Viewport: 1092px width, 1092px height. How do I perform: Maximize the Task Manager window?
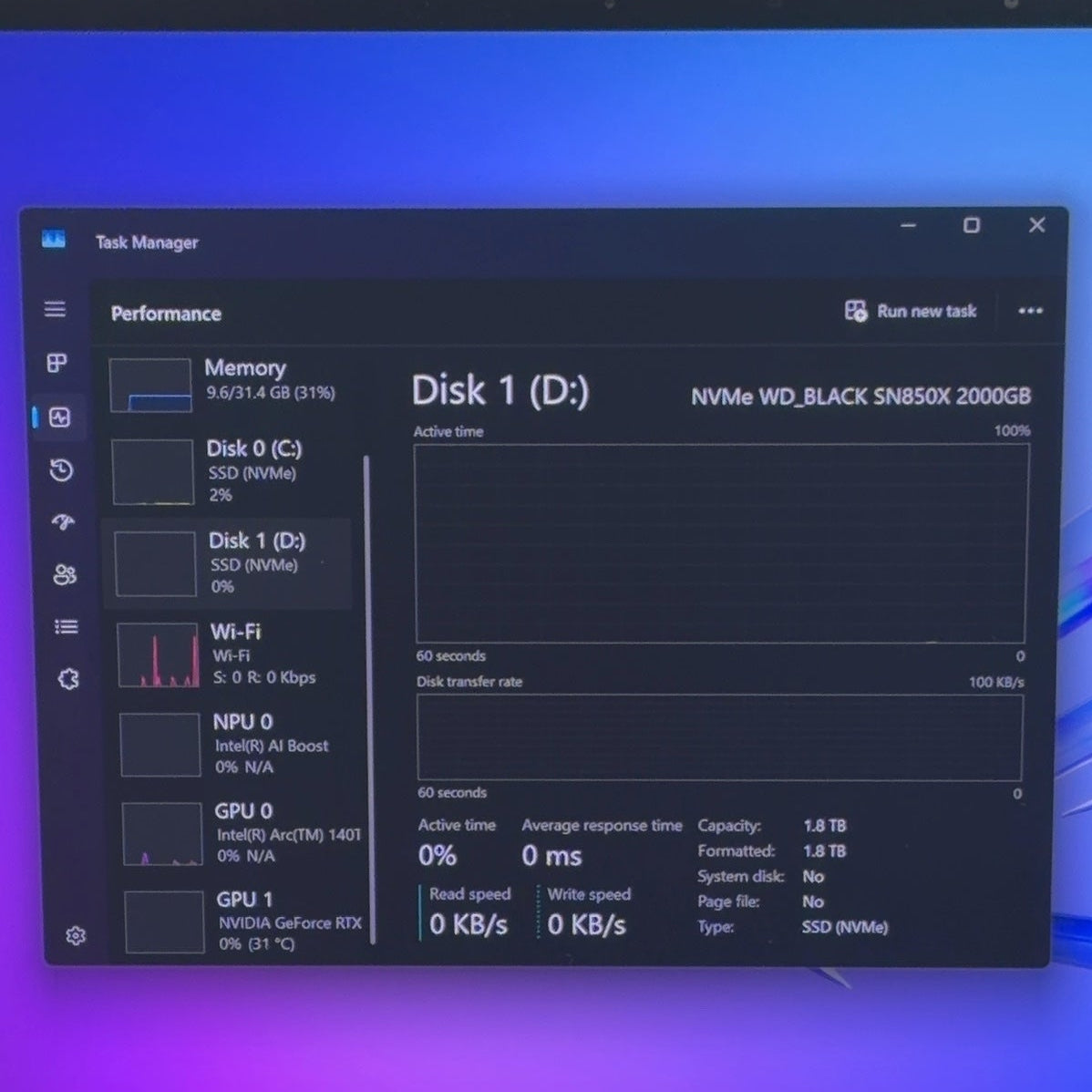[x=972, y=225]
